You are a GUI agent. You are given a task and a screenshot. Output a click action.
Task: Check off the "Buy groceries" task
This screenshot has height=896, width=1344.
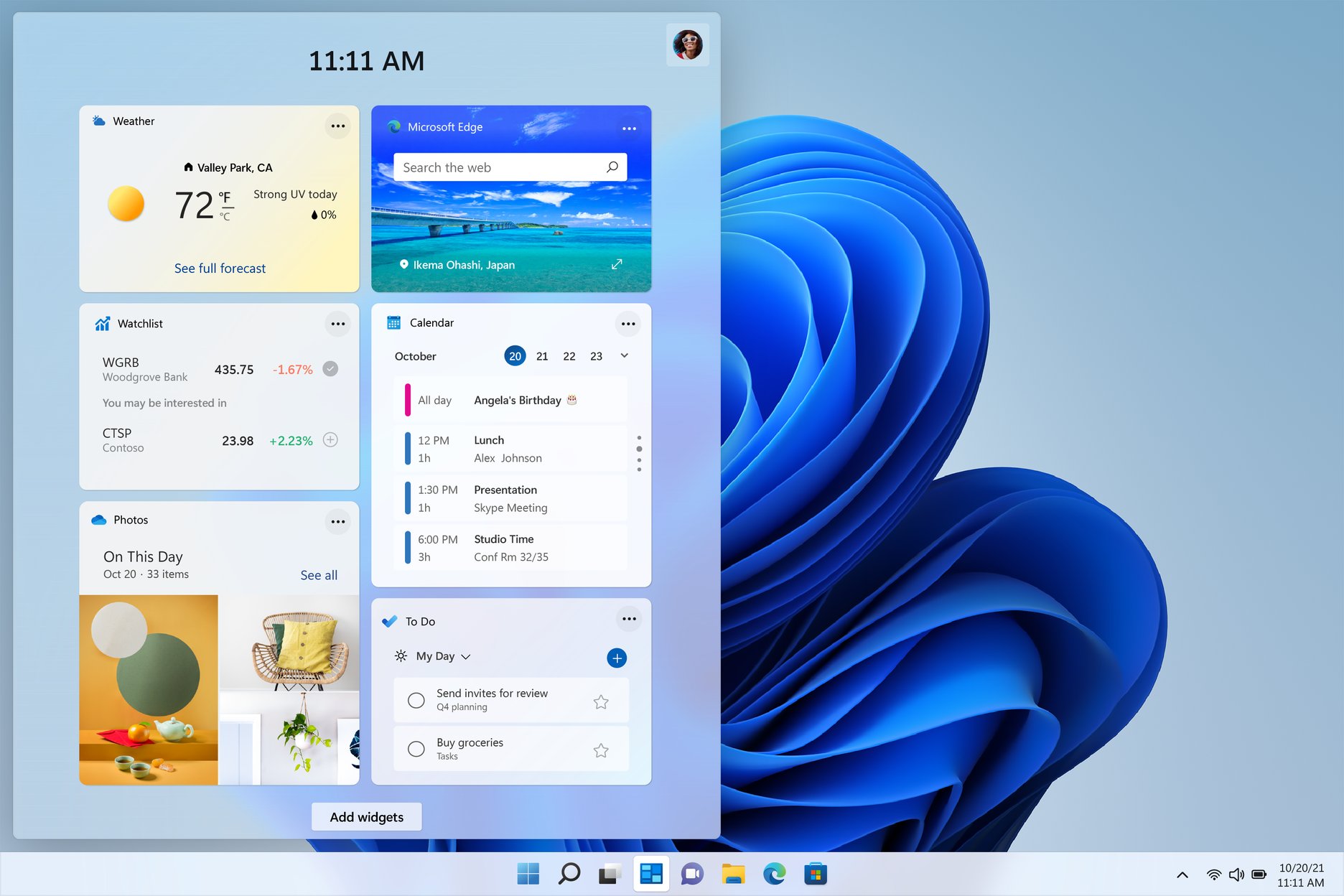[416, 749]
